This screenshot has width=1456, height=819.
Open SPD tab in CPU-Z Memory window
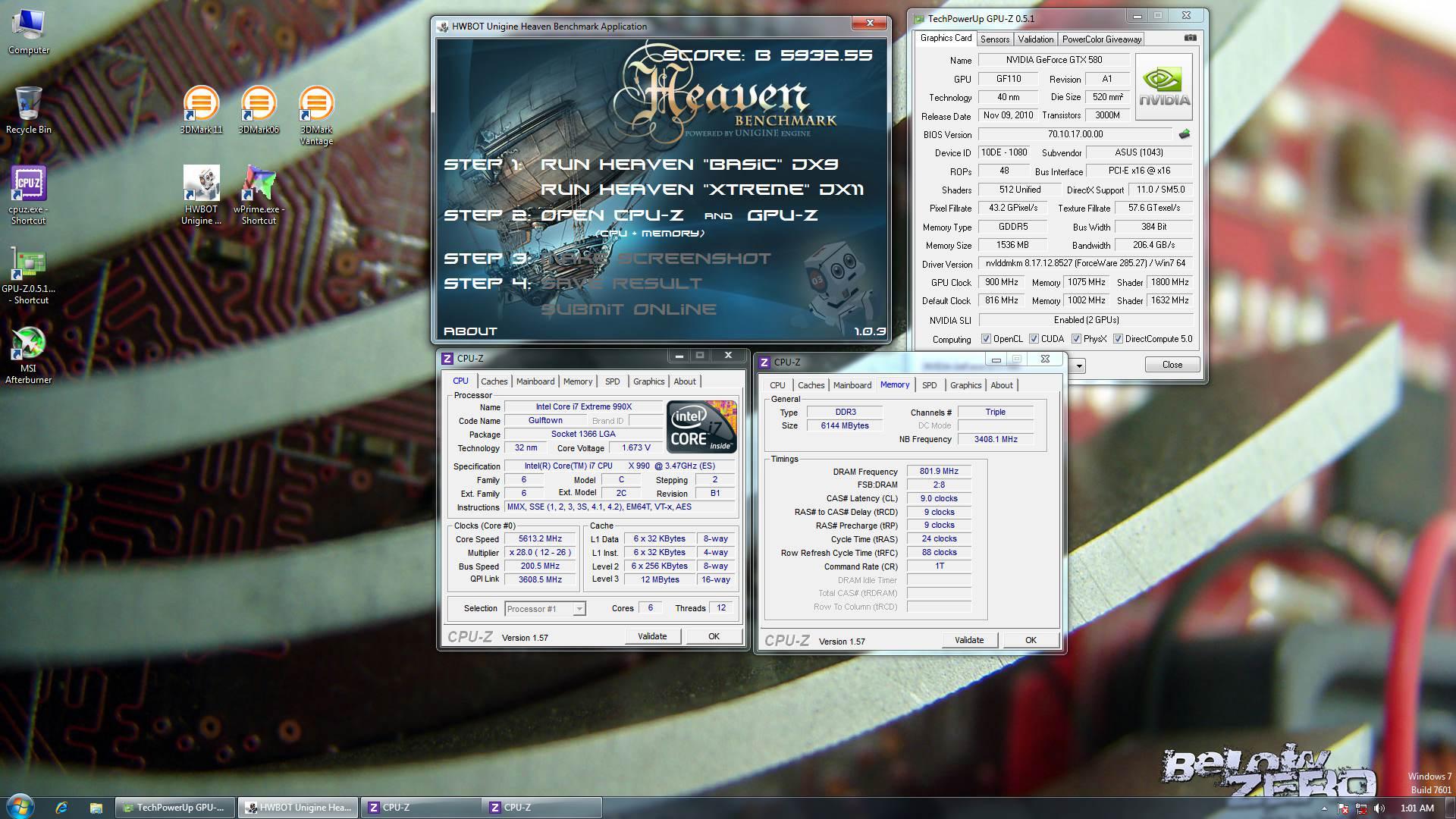coord(930,385)
